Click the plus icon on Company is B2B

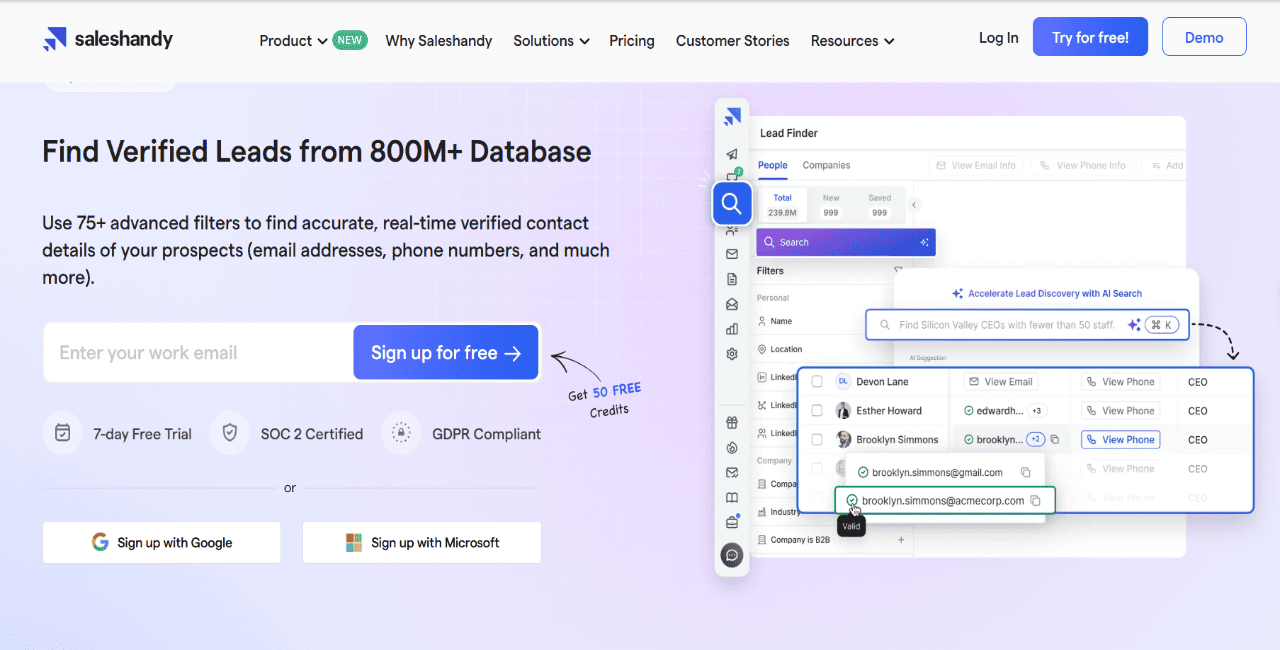coord(901,540)
